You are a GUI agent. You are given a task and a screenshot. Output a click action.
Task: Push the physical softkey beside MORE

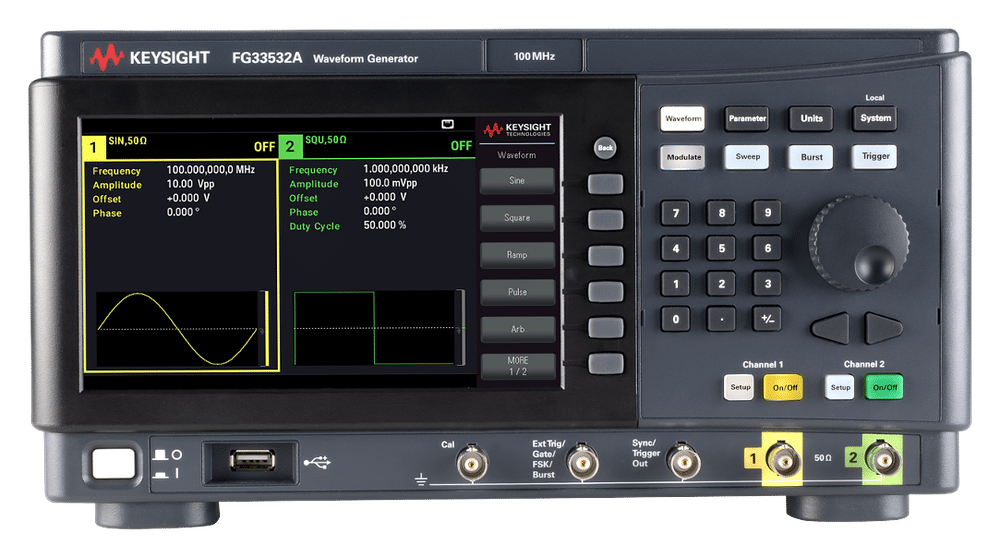605,364
